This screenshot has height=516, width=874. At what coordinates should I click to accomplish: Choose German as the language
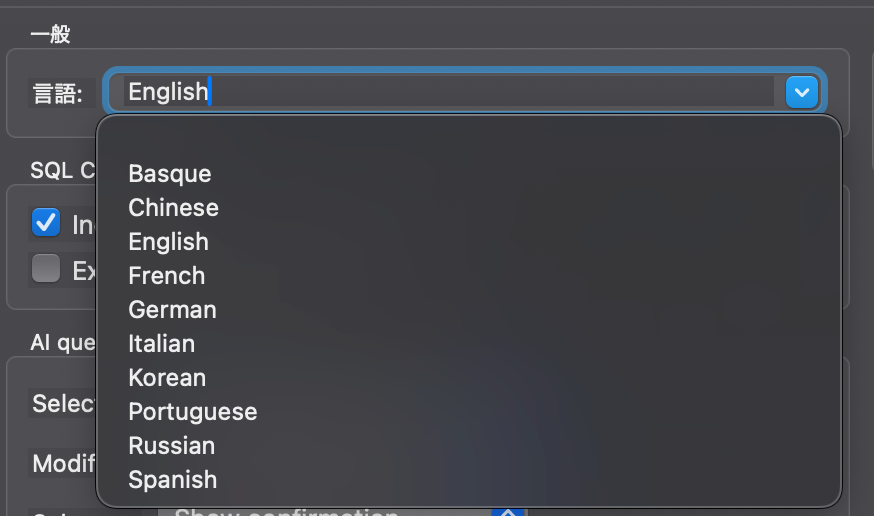pos(172,310)
